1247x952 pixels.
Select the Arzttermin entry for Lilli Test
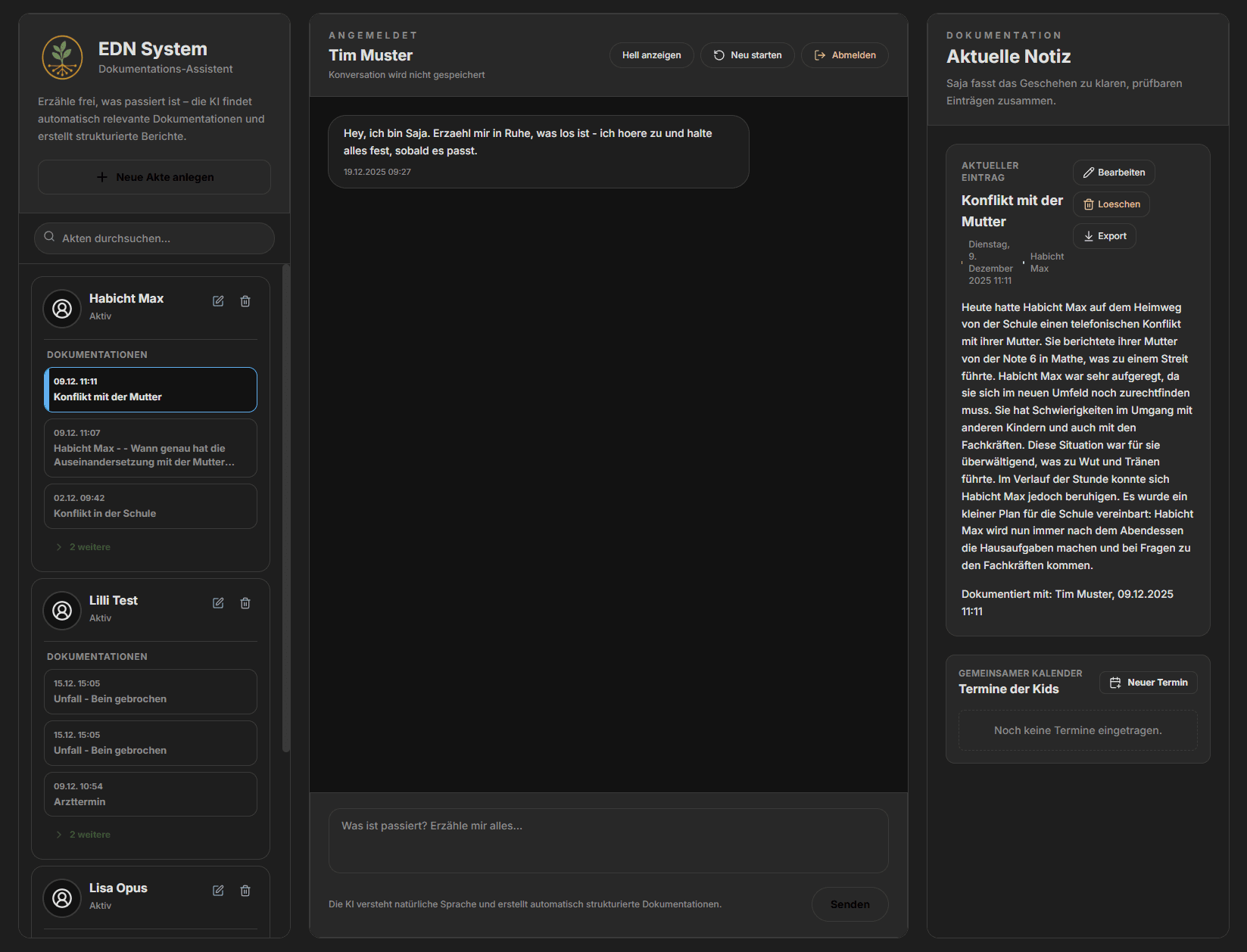tap(150, 794)
